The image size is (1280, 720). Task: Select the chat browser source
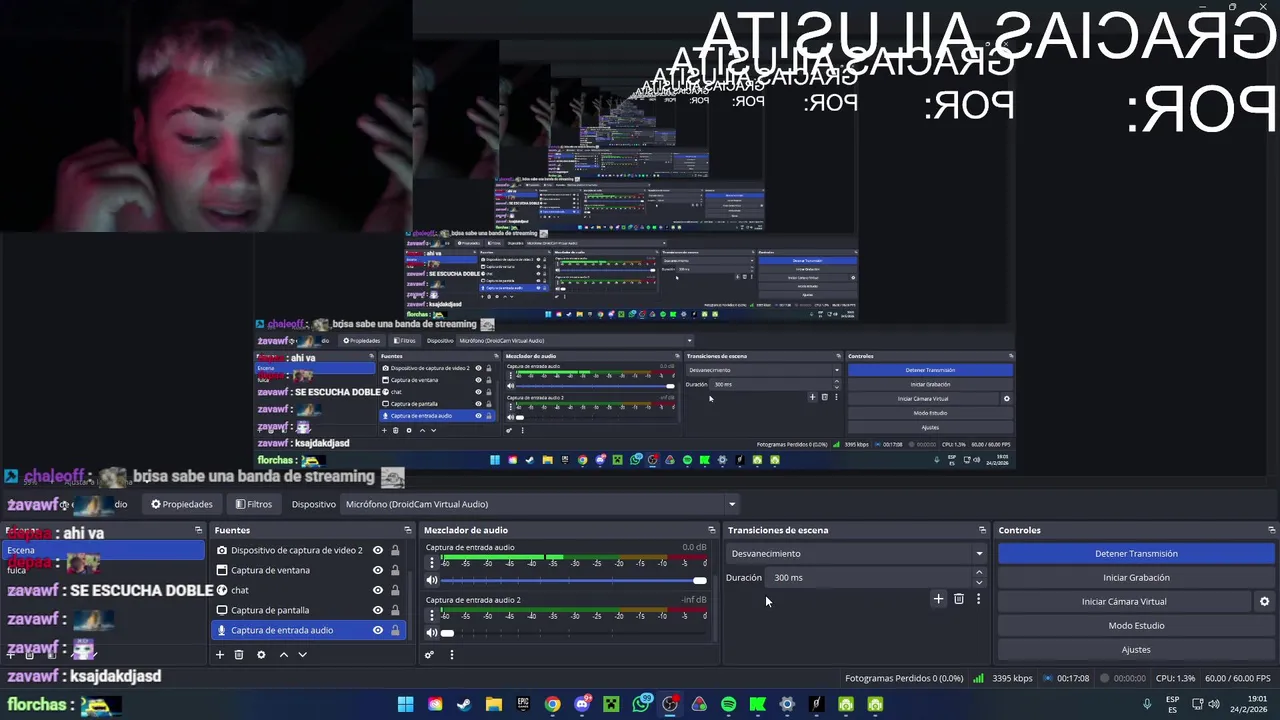[x=240, y=590]
